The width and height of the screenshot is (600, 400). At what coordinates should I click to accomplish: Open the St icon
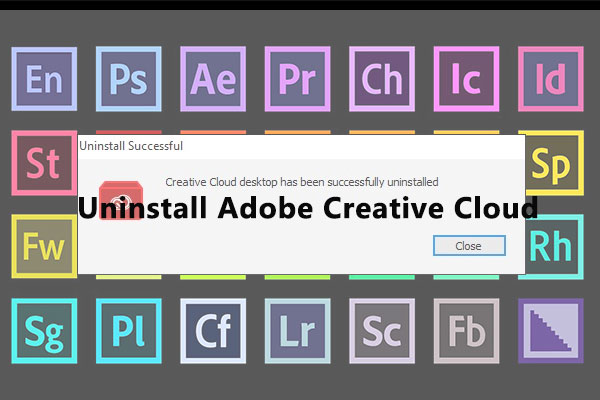tap(44, 163)
